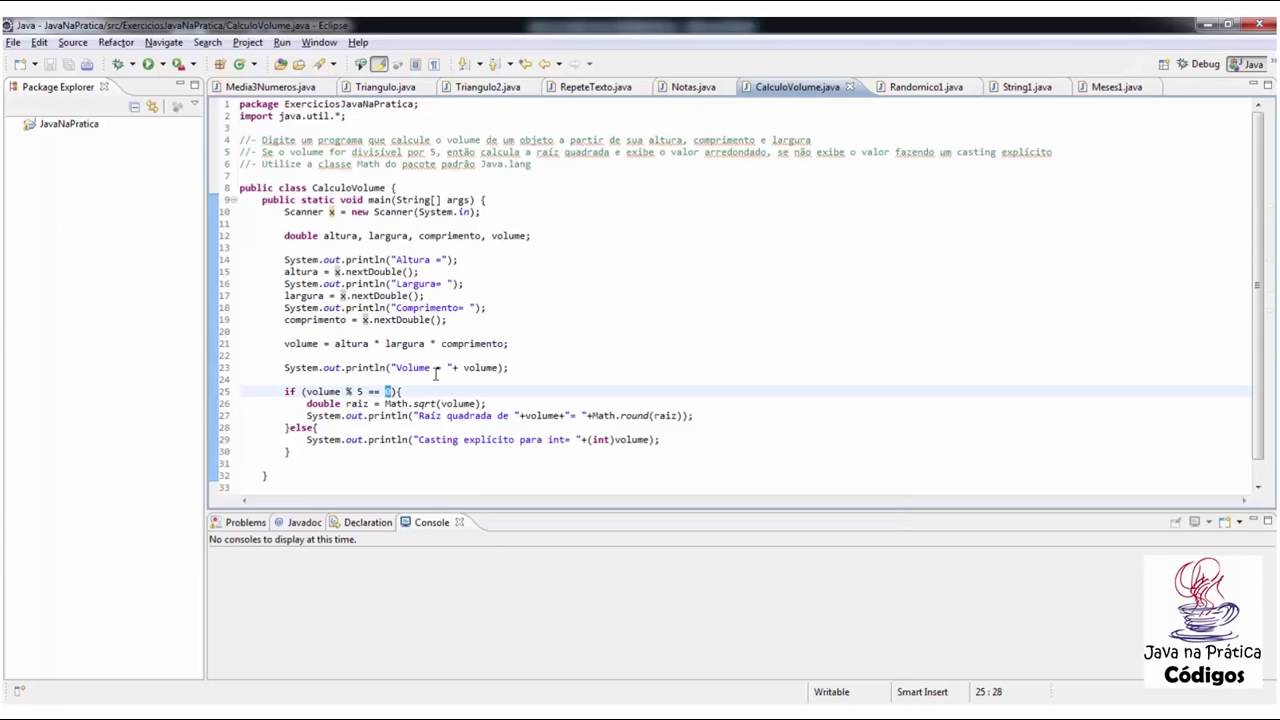Open the Window menu
Viewport: 1280px width, 720px height.
tap(319, 42)
